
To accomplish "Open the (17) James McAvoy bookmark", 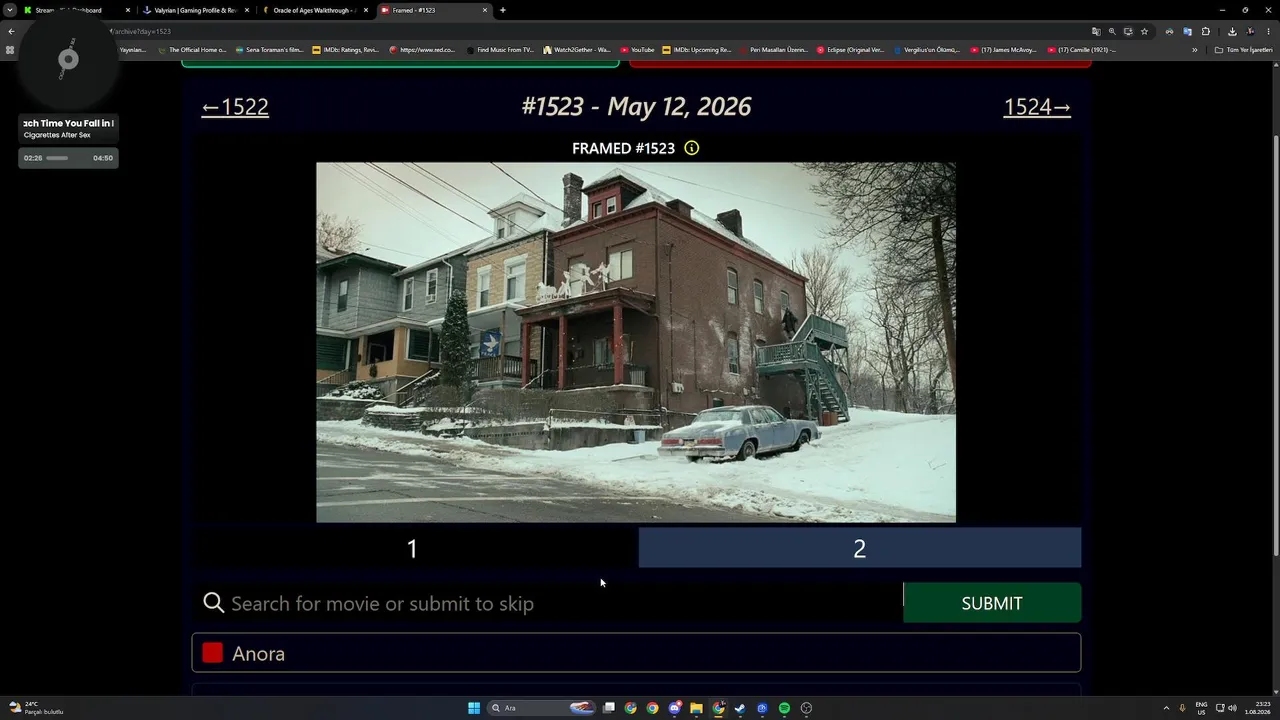I will [x=1003, y=50].
